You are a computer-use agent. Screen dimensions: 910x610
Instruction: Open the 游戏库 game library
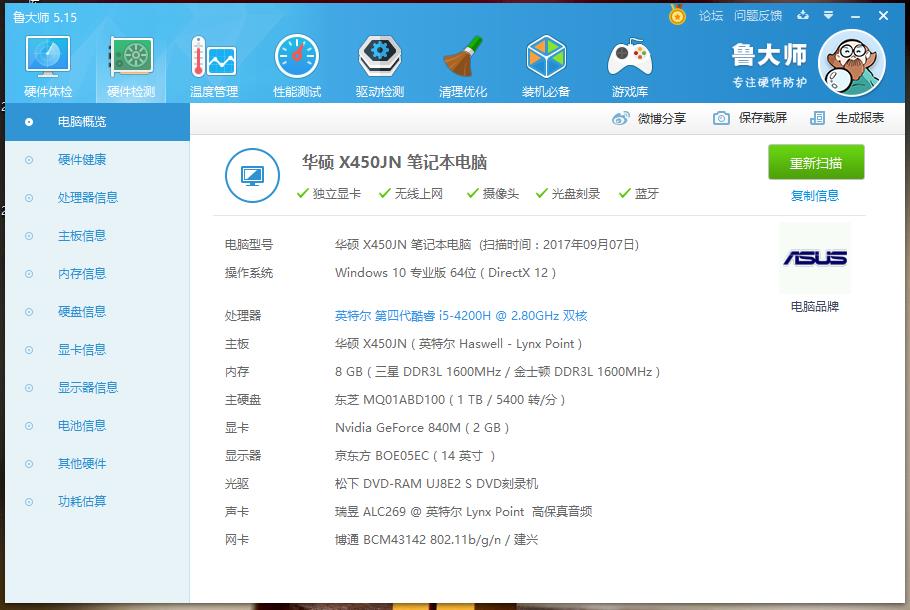629,63
